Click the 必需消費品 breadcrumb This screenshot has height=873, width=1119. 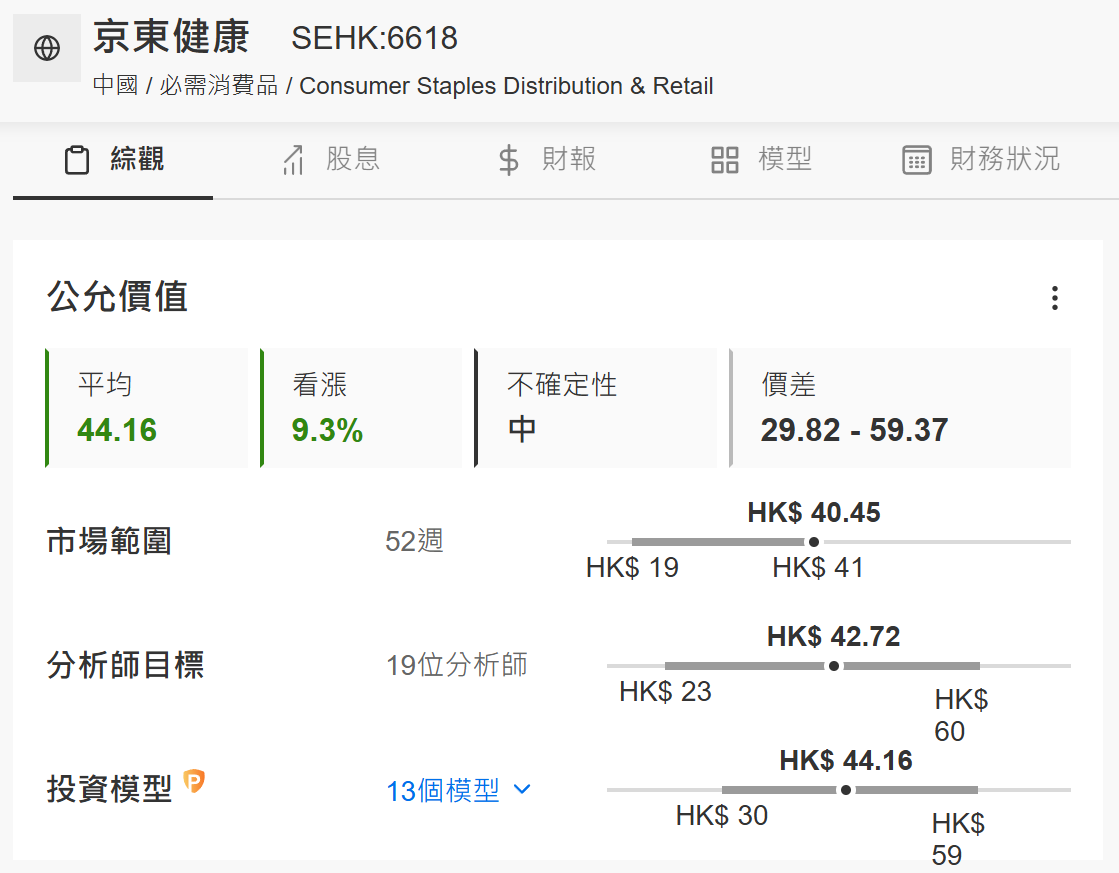tap(218, 86)
